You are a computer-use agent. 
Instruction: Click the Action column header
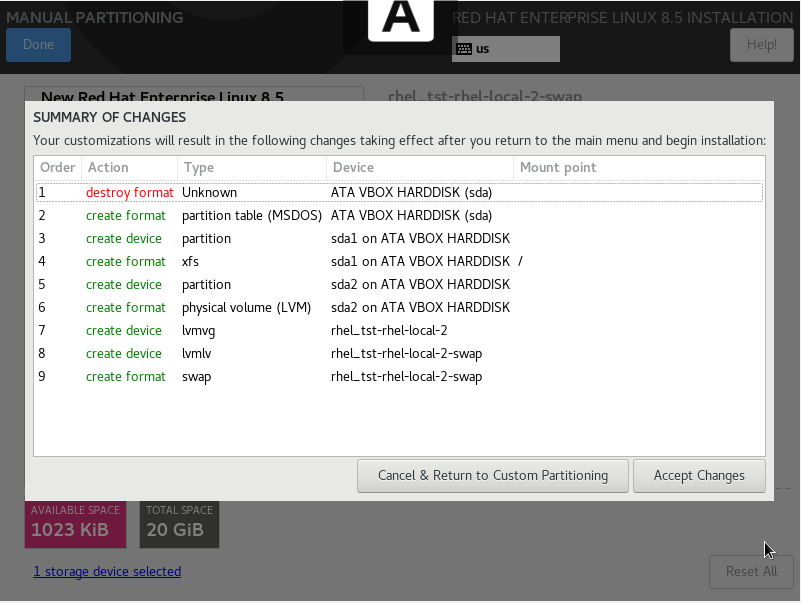pos(129,168)
